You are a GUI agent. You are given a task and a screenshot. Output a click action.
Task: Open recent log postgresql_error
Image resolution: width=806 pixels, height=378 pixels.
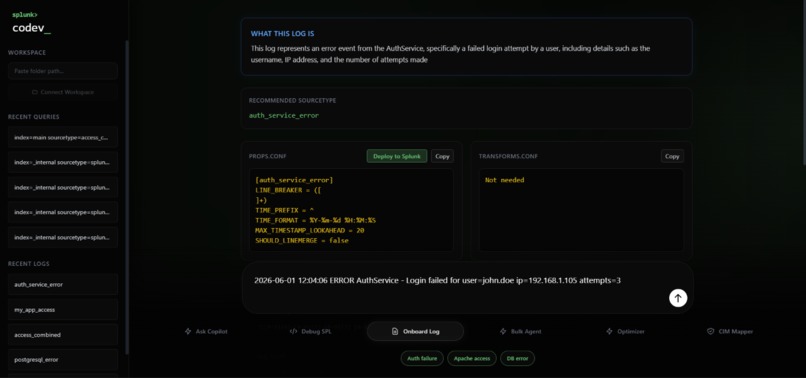pyautogui.click(x=63, y=360)
